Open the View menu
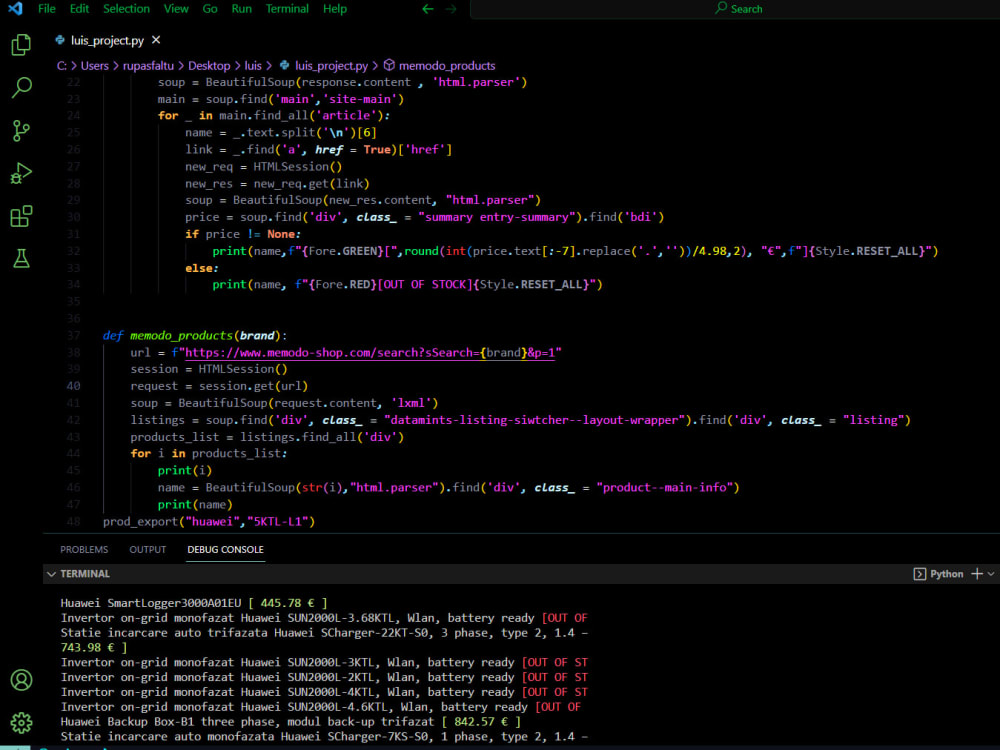The image size is (1000, 750). (x=176, y=9)
